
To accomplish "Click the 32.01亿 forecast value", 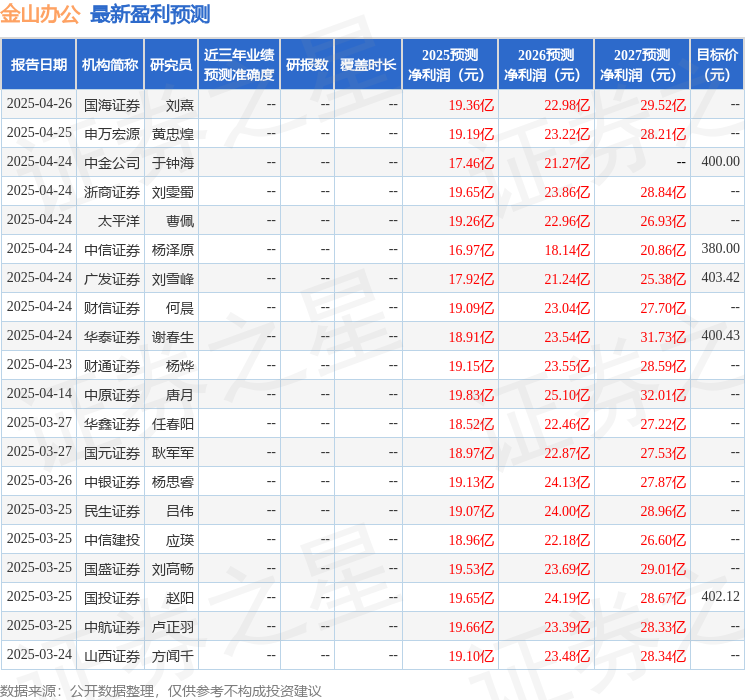I will click(x=663, y=395).
